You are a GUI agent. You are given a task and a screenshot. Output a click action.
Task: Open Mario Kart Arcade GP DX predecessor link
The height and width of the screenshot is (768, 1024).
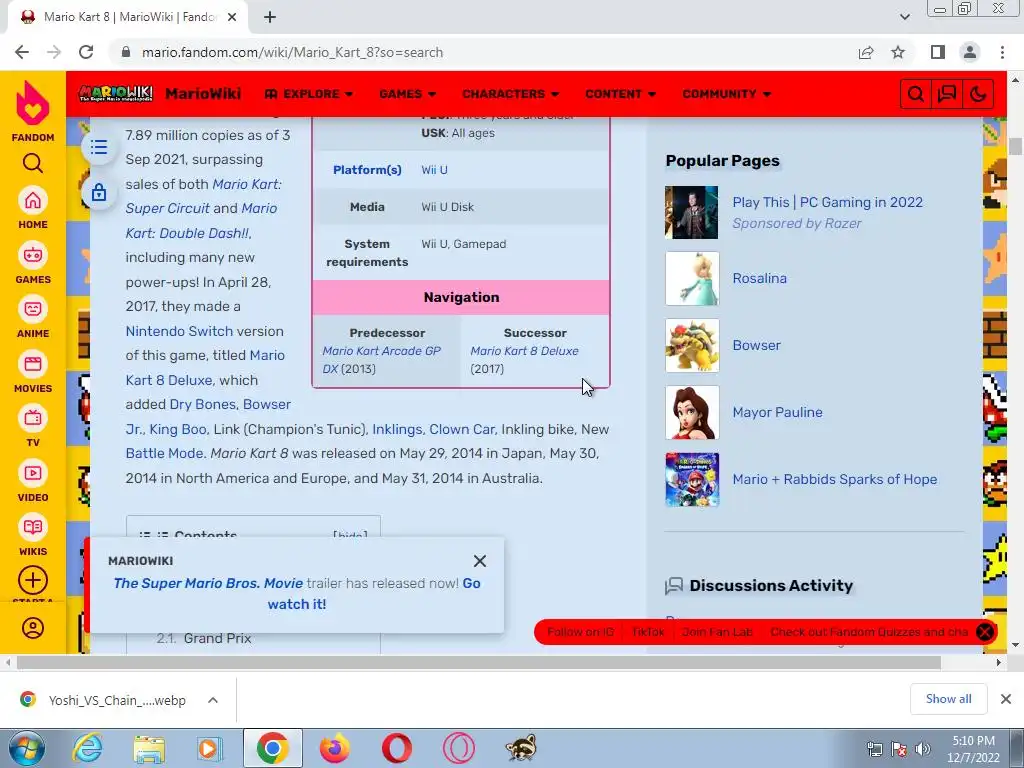382,360
